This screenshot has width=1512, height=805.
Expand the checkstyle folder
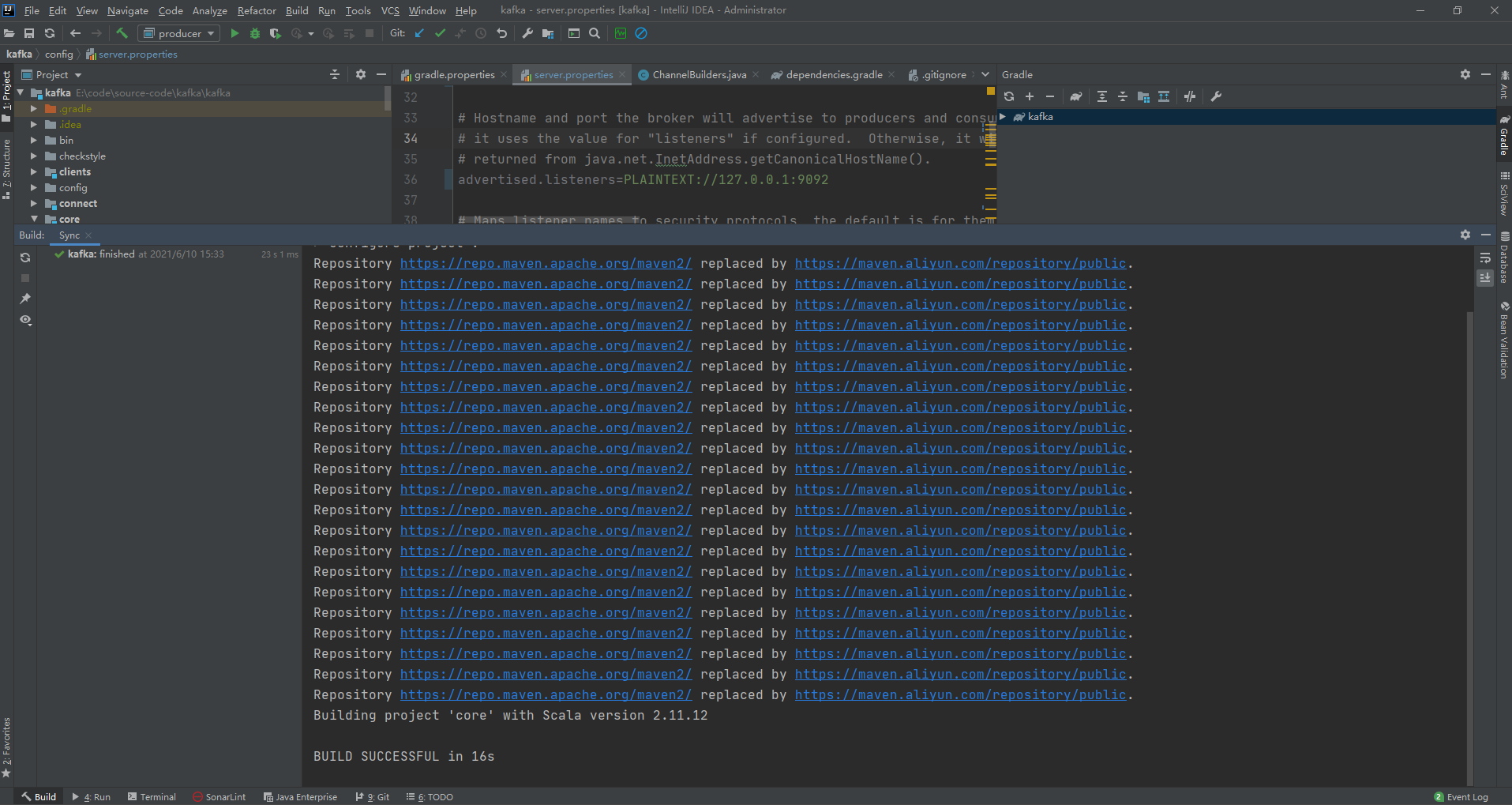(34, 156)
